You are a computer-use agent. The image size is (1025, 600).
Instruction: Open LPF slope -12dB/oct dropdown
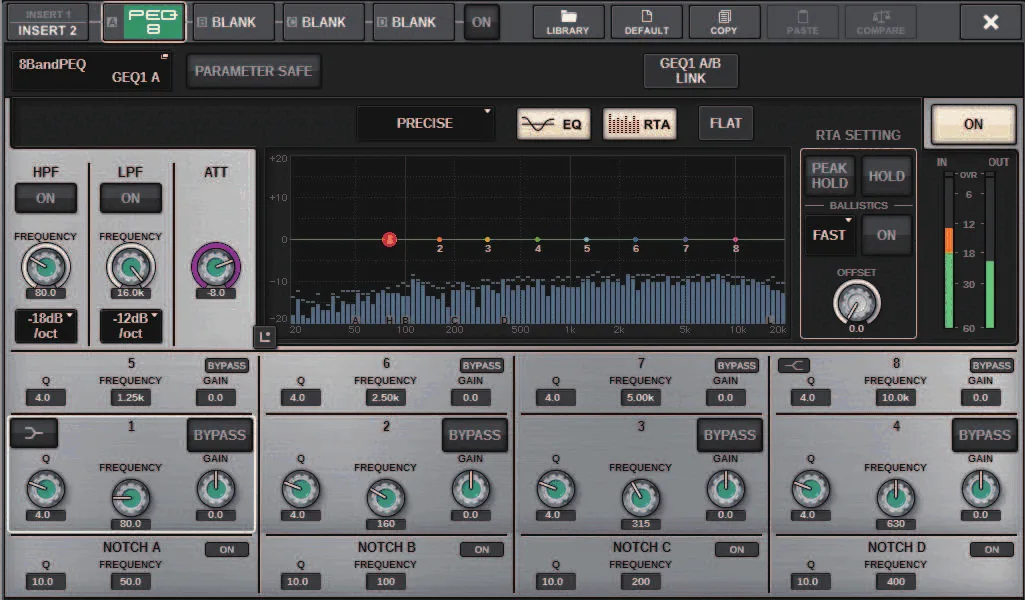pyautogui.click(x=131, y=325)
